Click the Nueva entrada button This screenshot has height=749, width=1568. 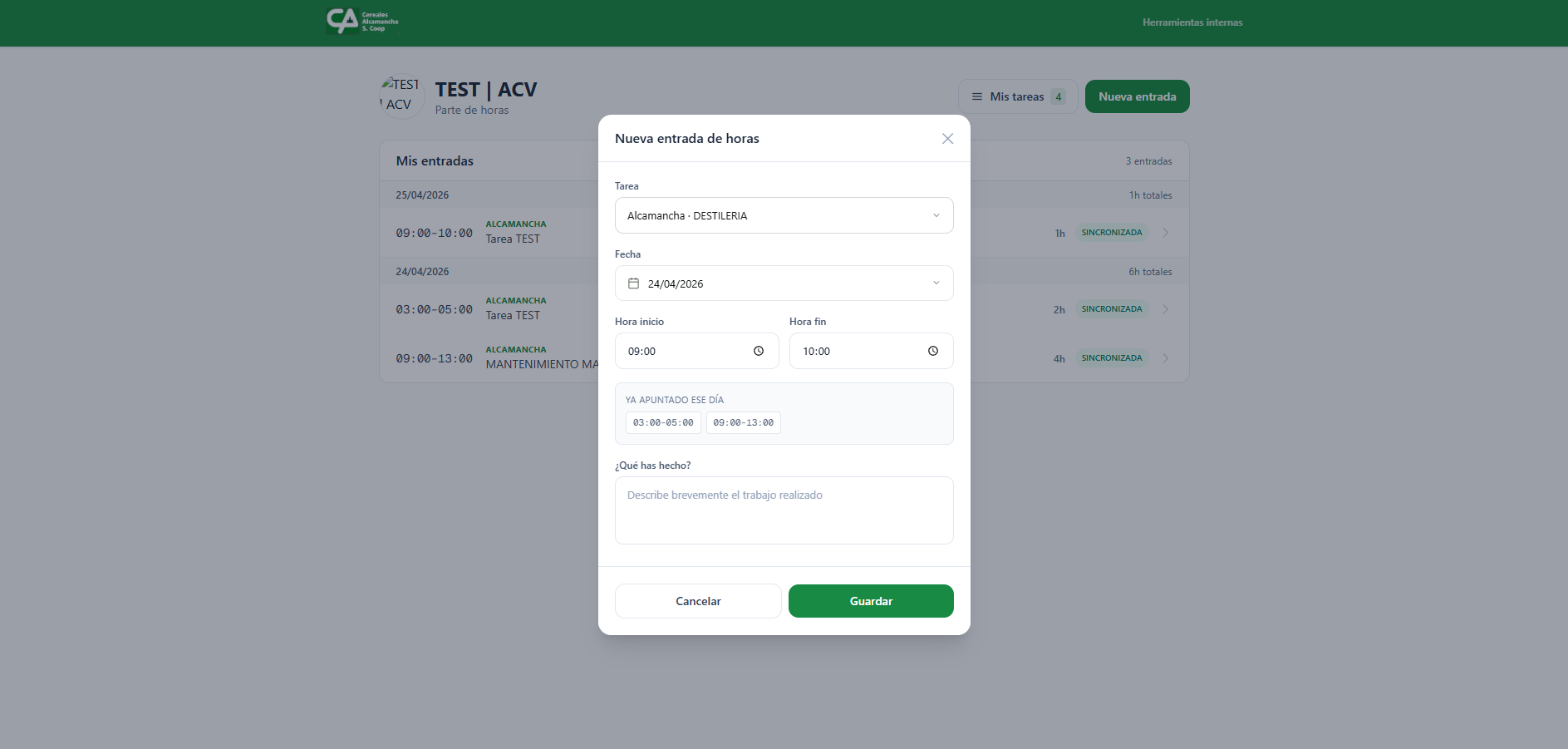(x=1137, y=96)
